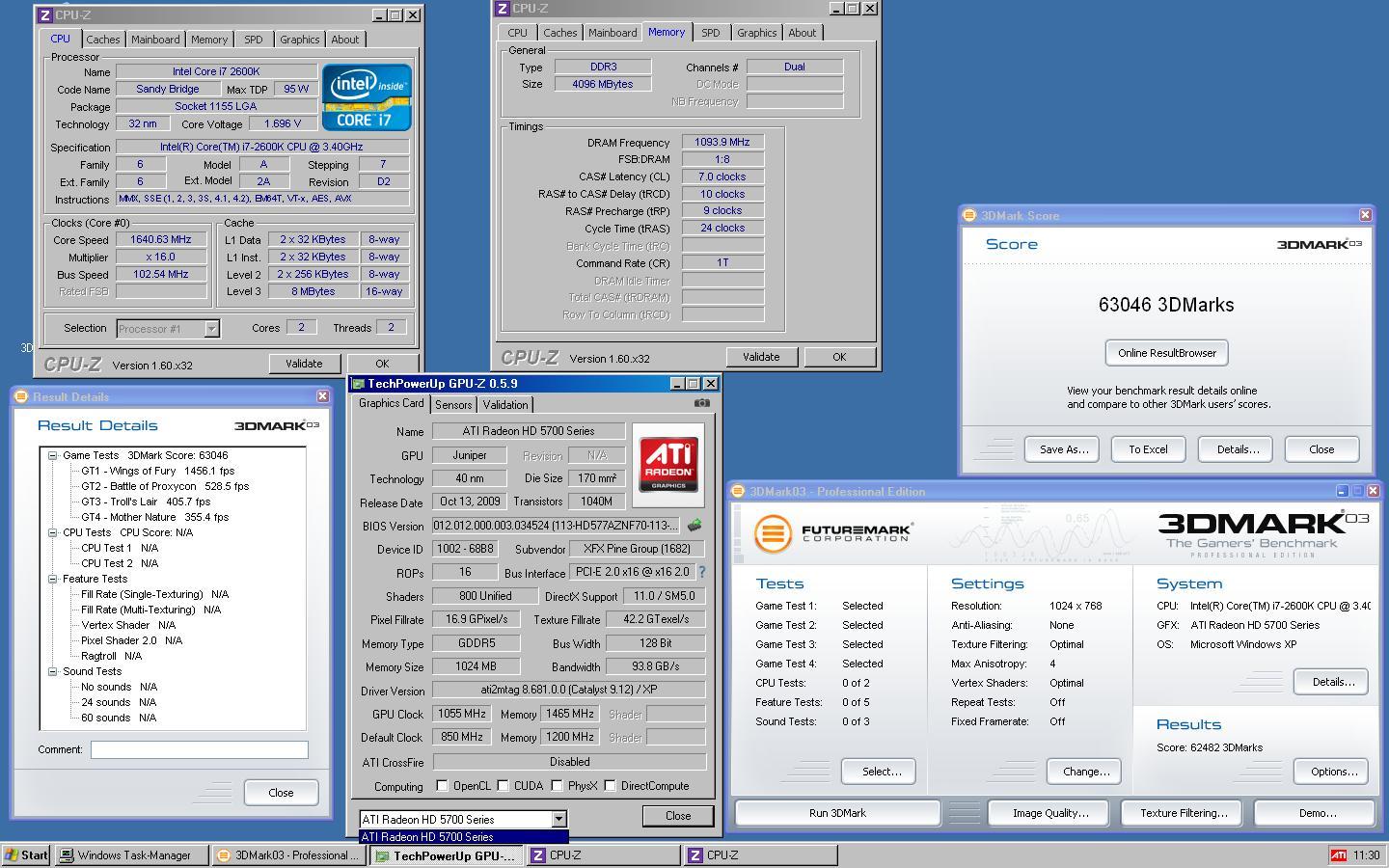The height and width of the screenshot is (868, 1389).
Task: Click the BIOS save chip icon in GPU-Z
Action: click(694, 526)
